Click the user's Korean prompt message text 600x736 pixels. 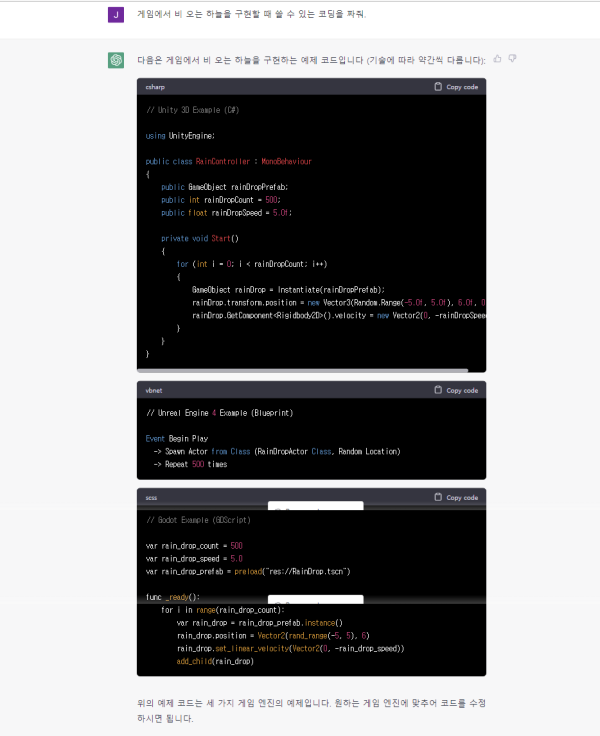click(251, 14)
